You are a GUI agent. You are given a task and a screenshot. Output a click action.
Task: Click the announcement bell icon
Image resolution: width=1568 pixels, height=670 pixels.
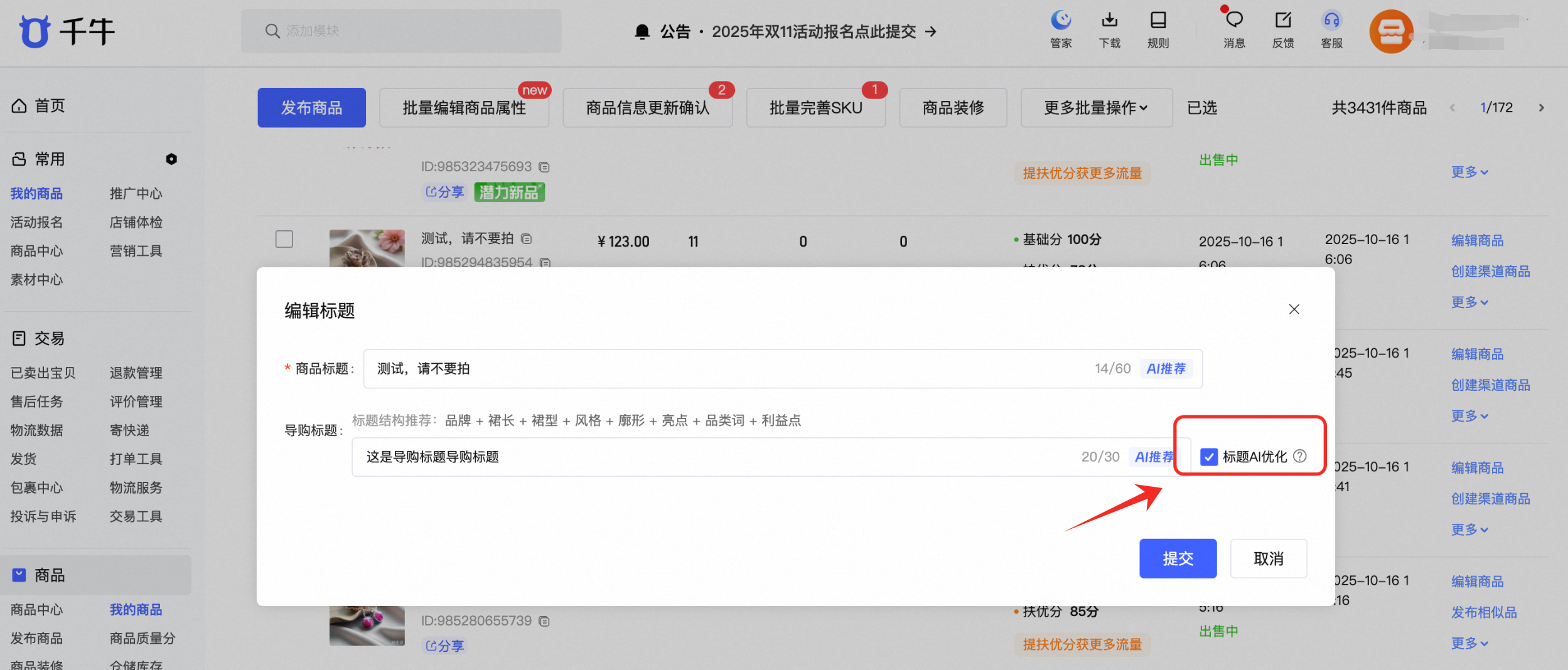point(642,31)
